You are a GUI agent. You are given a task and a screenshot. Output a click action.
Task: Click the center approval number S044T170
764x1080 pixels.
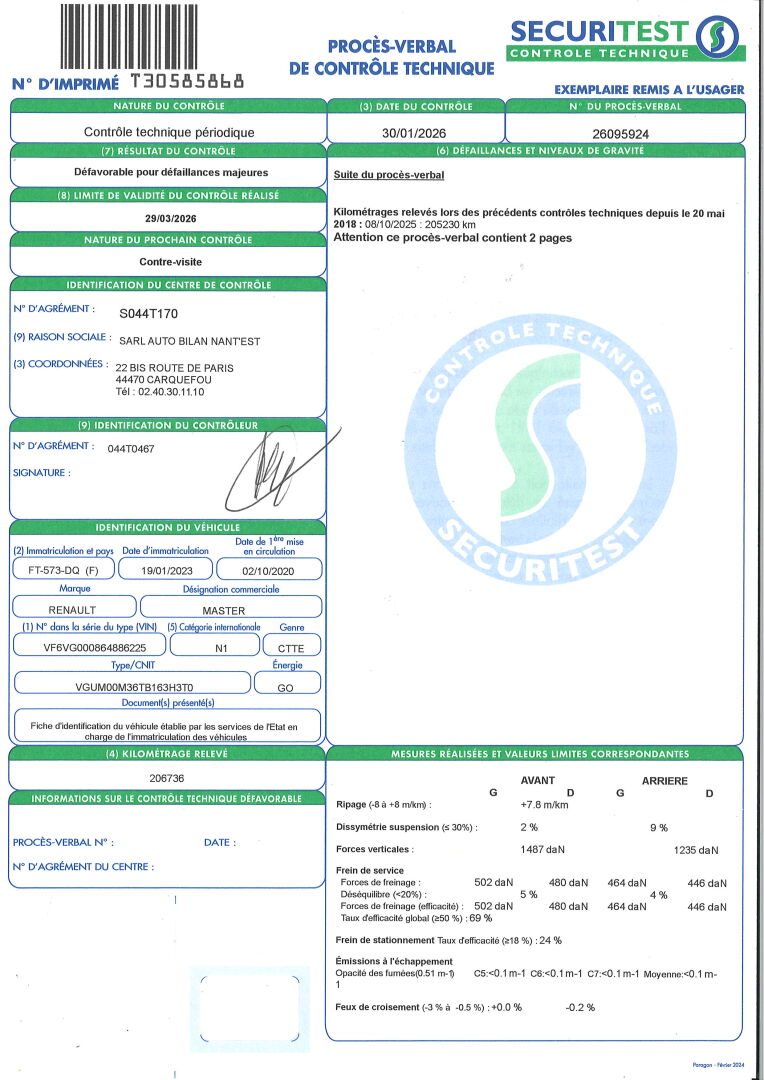tap(147, 313)
